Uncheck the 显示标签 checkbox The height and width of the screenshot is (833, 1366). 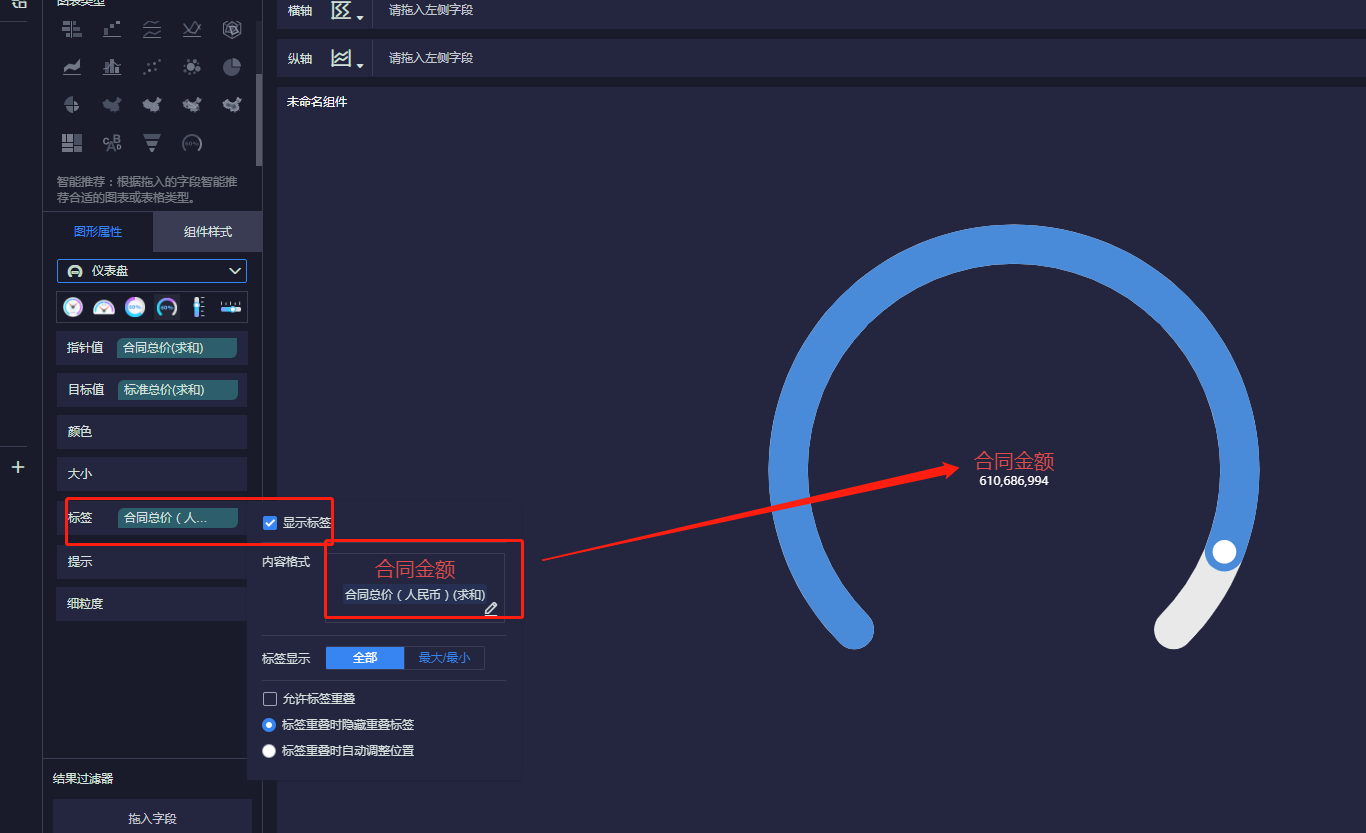pyautogui.click(x=270, y=523)
